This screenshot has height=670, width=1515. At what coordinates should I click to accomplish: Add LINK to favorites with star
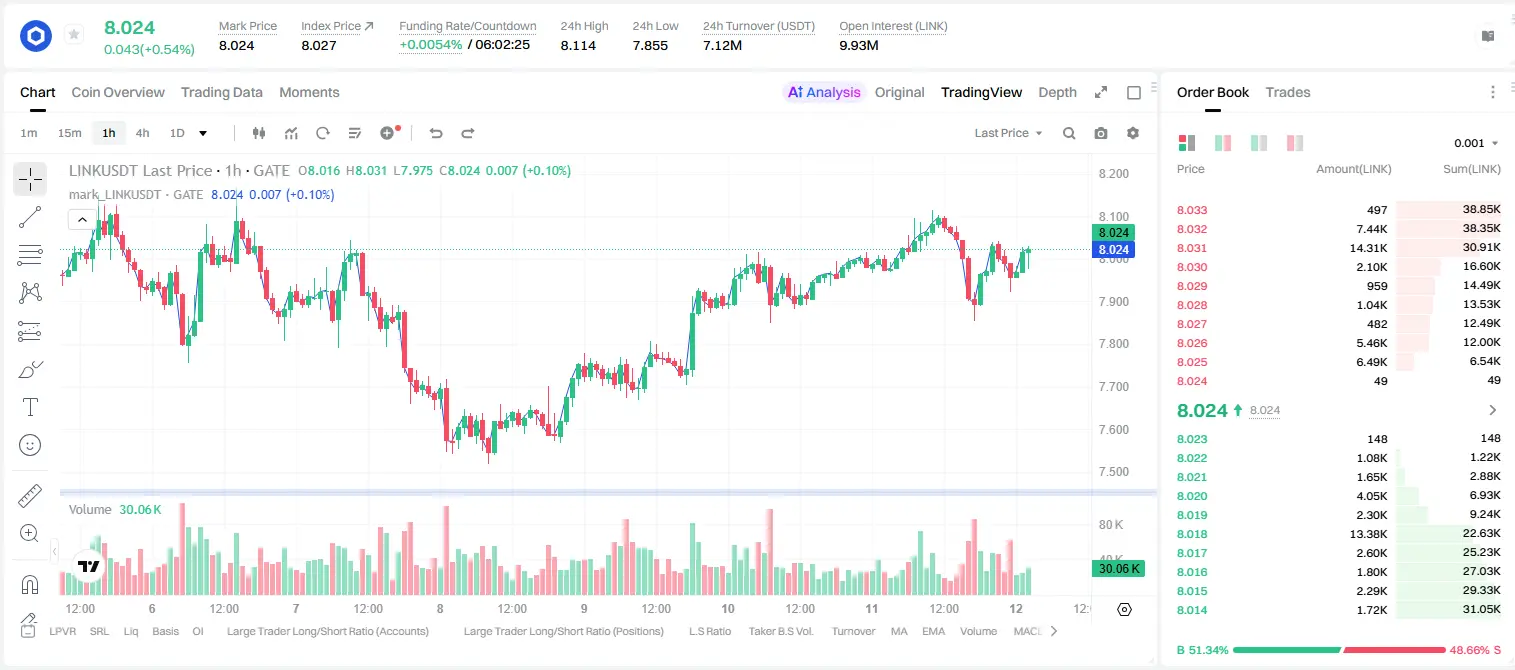click(74, 35)
